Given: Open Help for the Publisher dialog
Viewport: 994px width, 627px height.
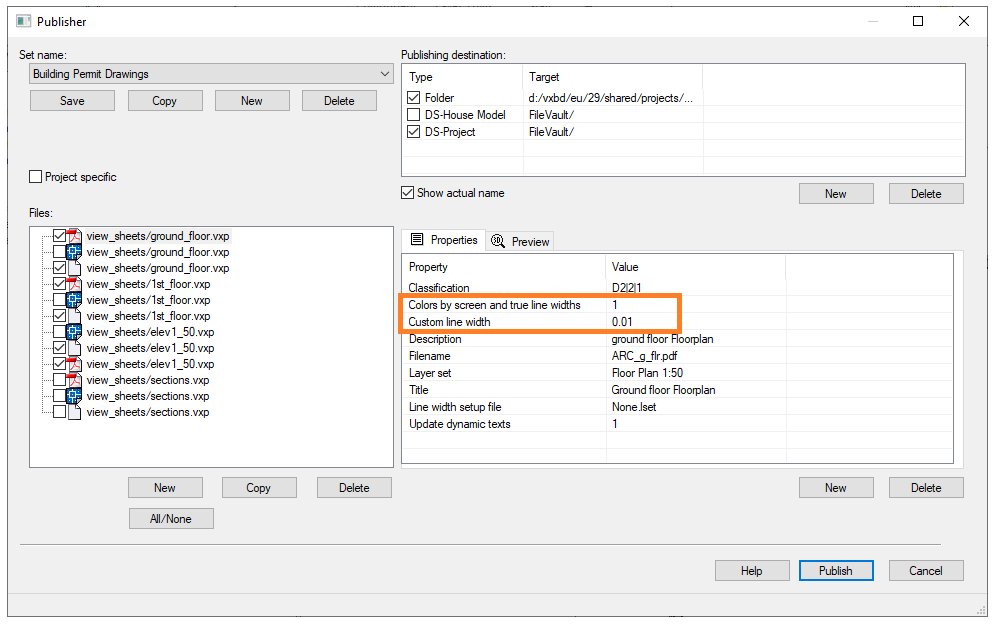Looking at the screenshot, I should [751, 571].
